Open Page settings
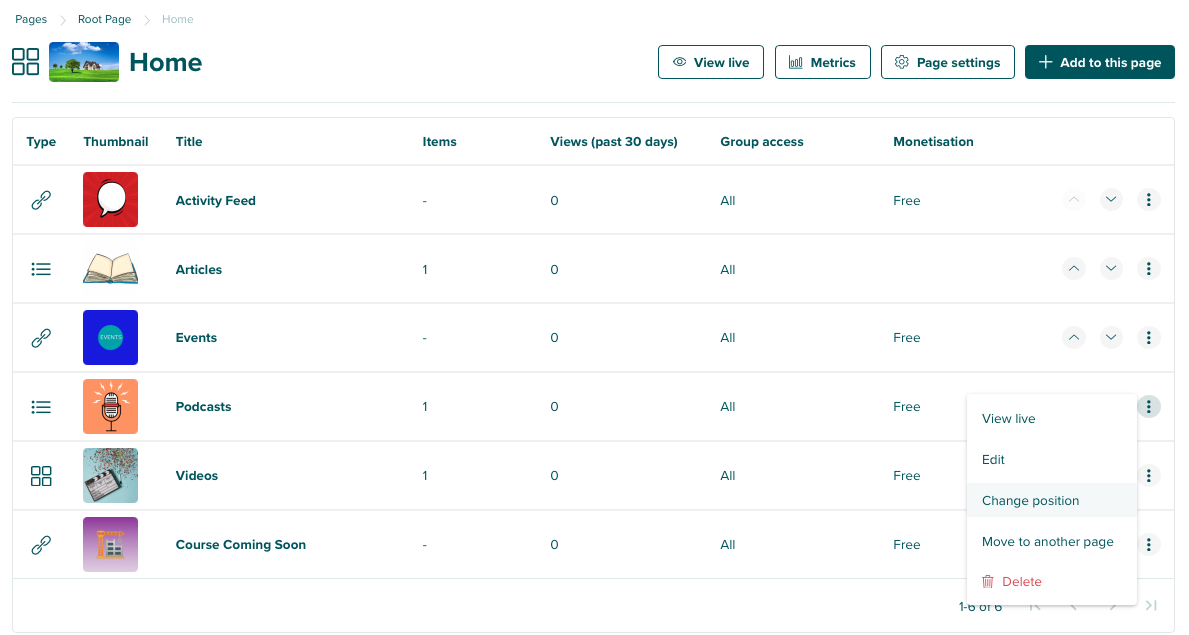Screen dimensions: 1189x635 pyautogui.click(x=947, y=62)
